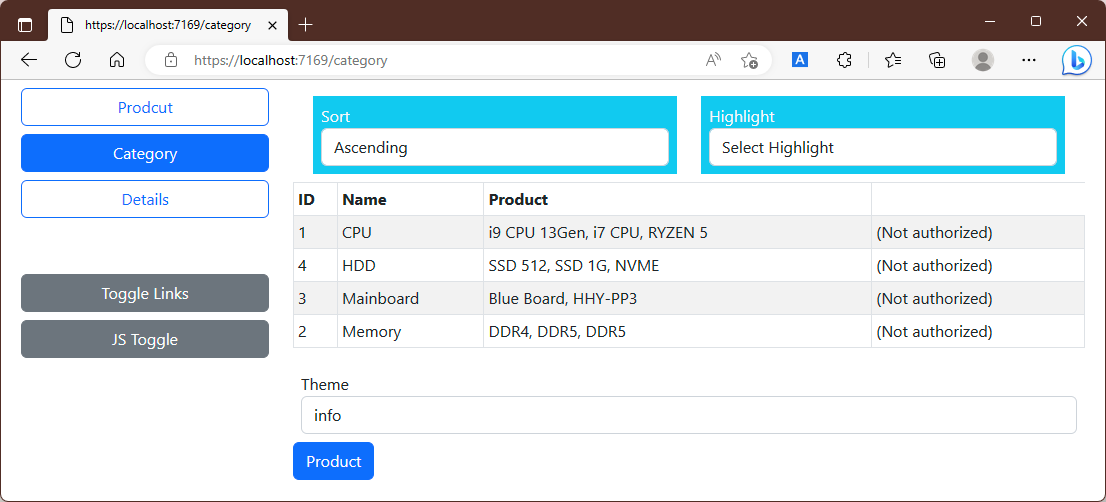View site information lock icon
The height and width of the screenshot is (502, 1106).
tap(170, 61)
